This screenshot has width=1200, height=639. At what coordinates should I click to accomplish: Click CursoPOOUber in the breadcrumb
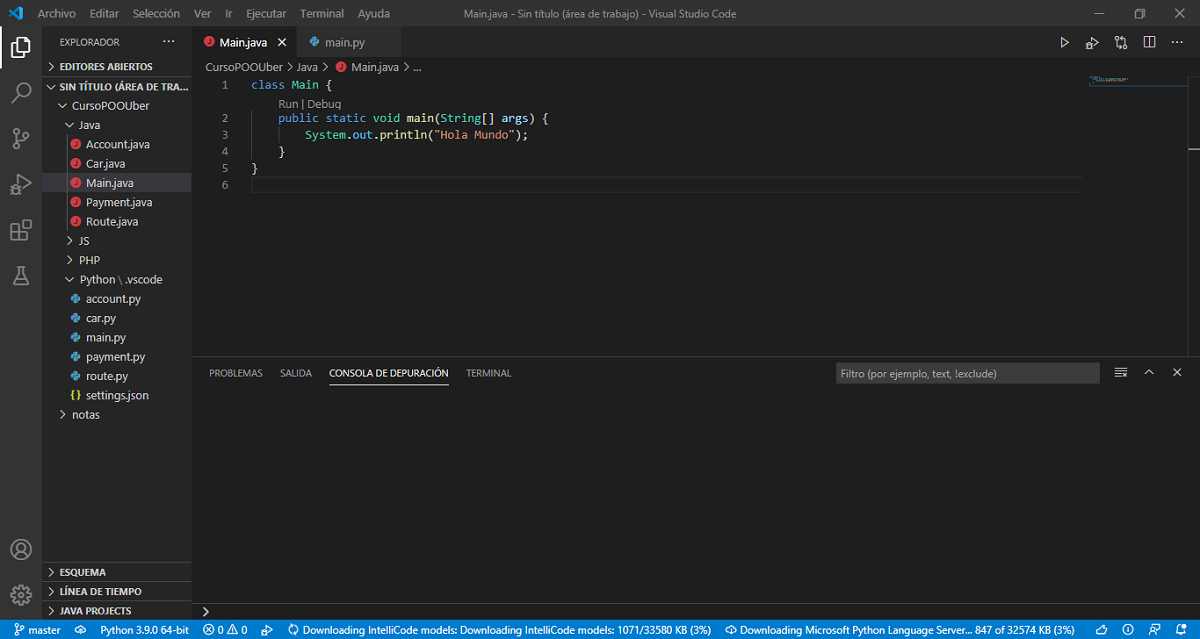[244, 67]
